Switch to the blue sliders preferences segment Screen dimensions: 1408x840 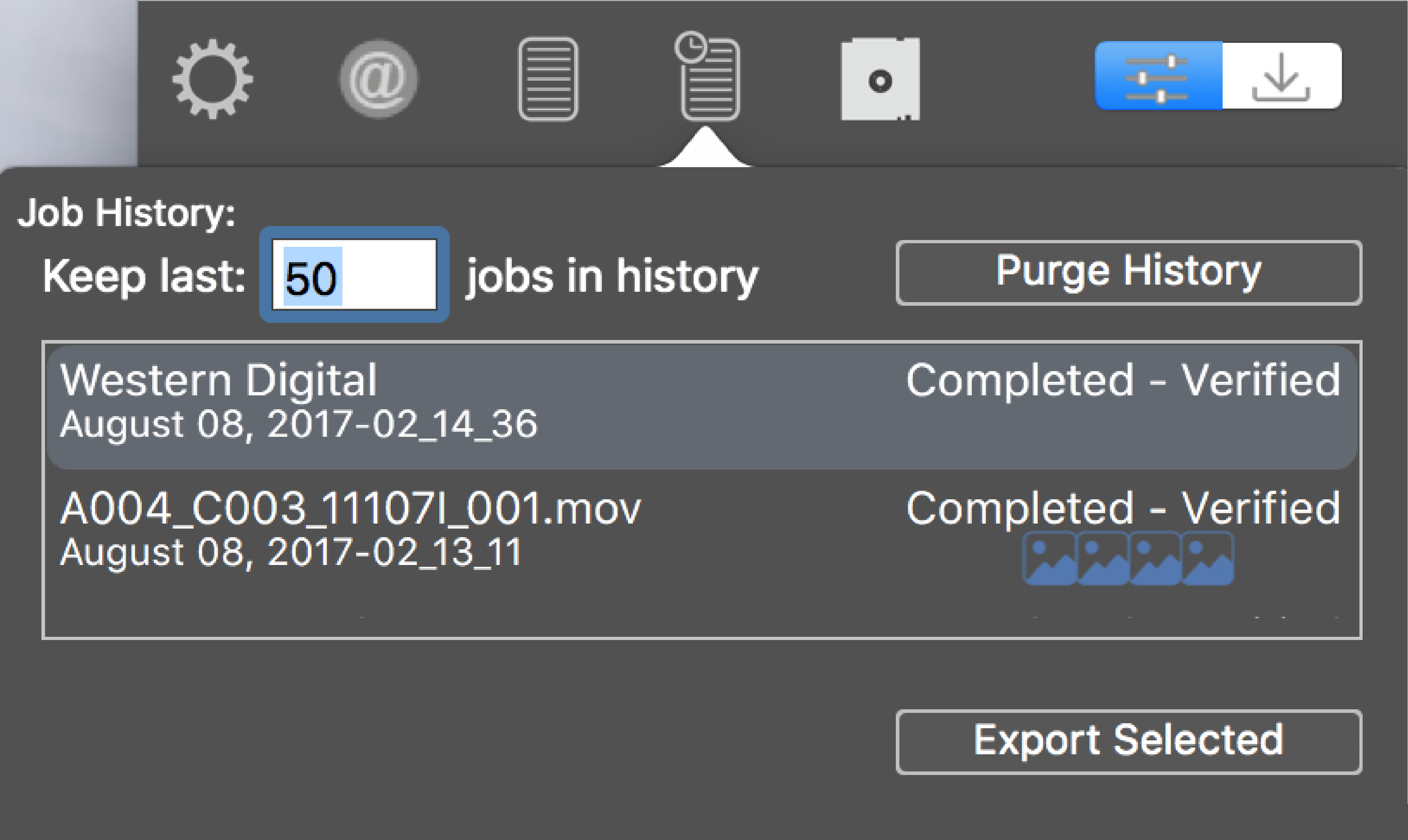(x=1158, y=75)
